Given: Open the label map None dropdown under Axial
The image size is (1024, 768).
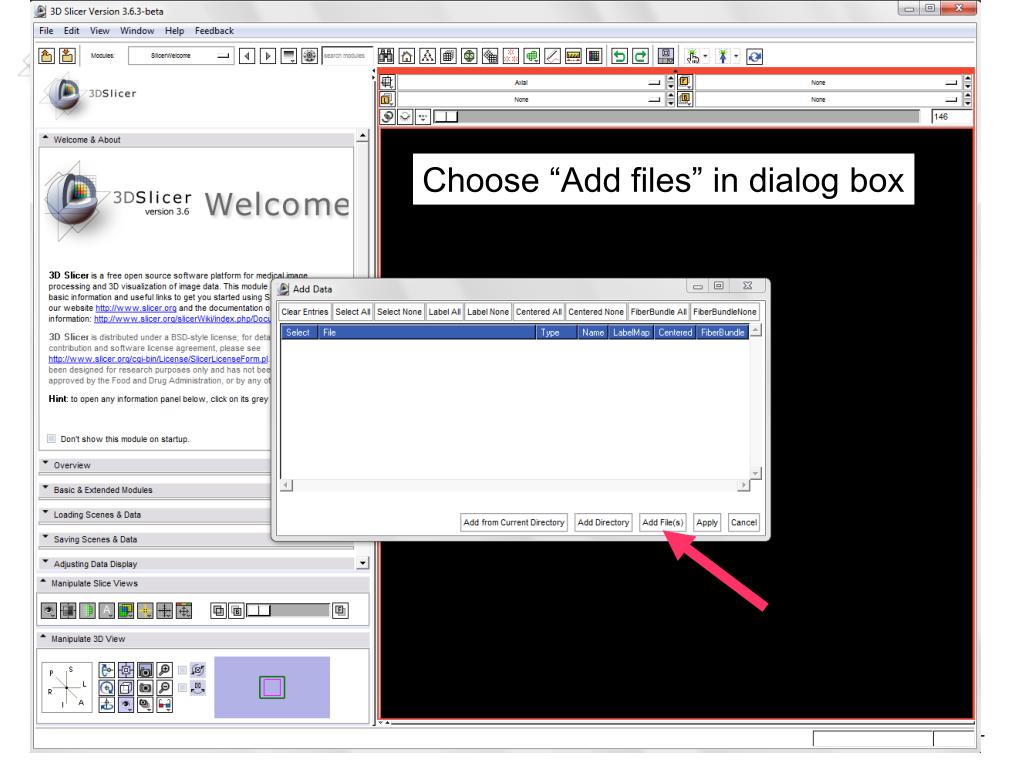Looking at the screenshot, I should (x=530, y=100).
